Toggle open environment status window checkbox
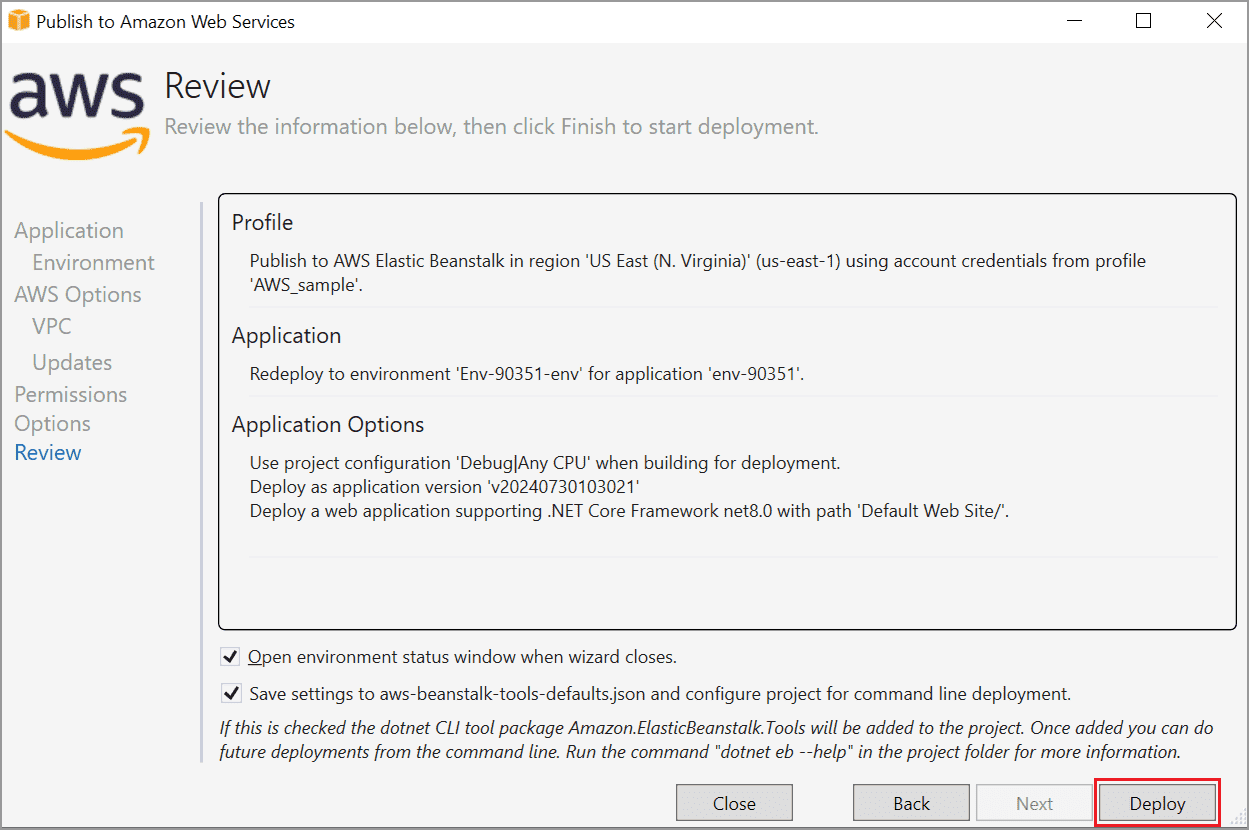The image size is (1249, 830). (230, 656)
